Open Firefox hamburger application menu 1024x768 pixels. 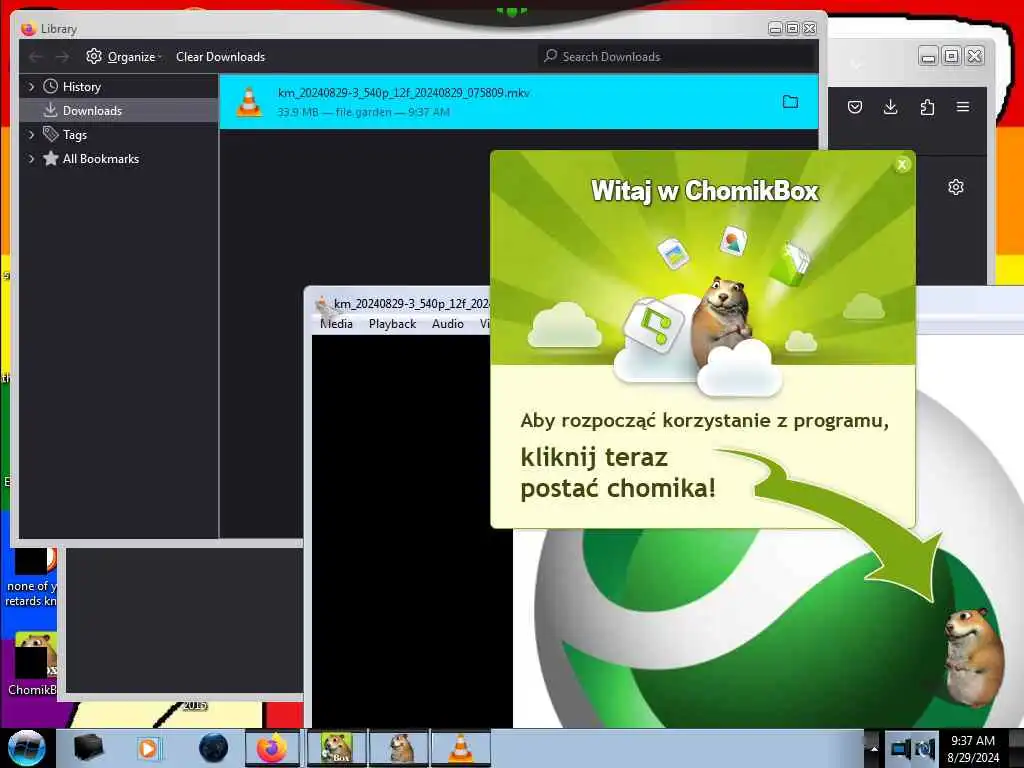[x=963, y=107]
